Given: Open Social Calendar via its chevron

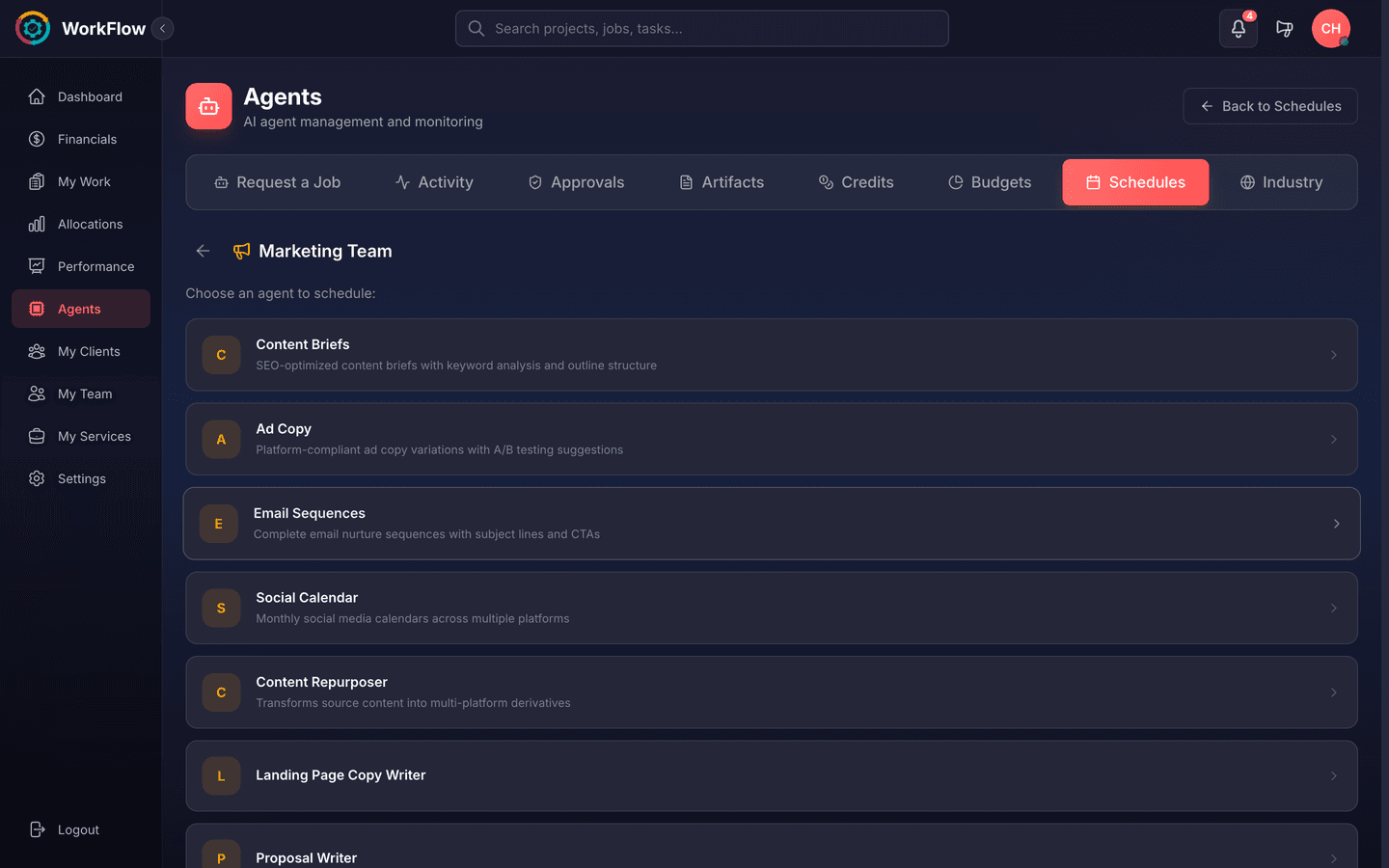Looking at the screenshot, I should pos(1334,608).
